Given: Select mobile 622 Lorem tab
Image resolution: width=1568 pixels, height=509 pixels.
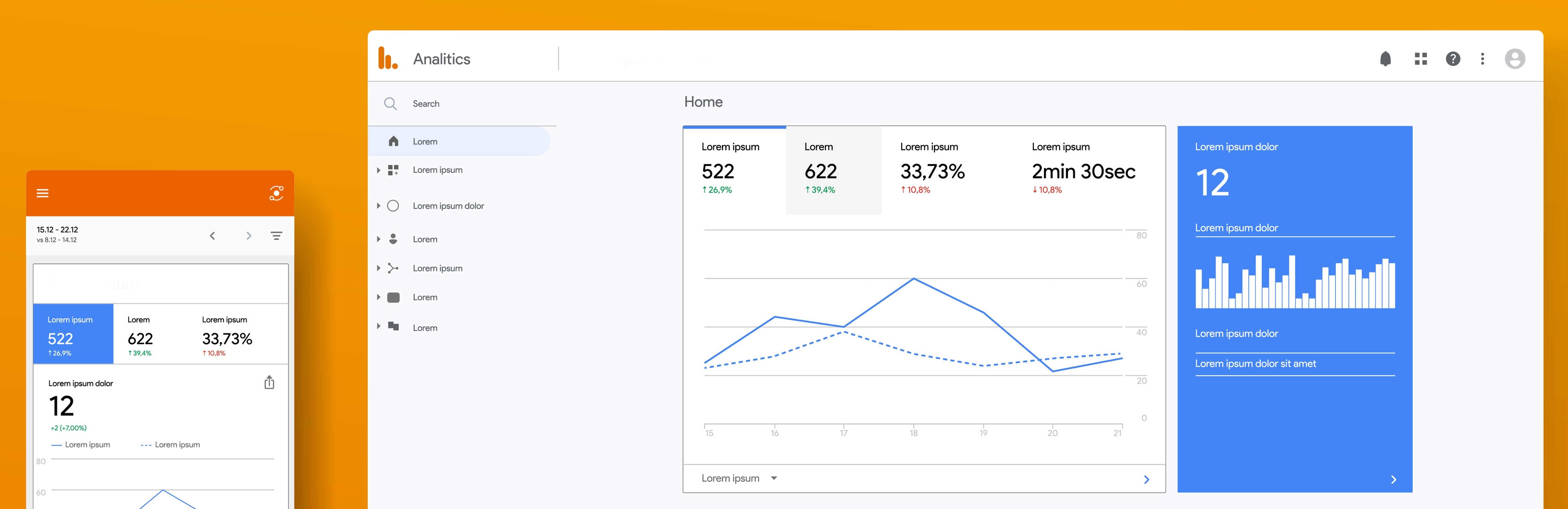Looking at the screenshot, I should 150,334.
